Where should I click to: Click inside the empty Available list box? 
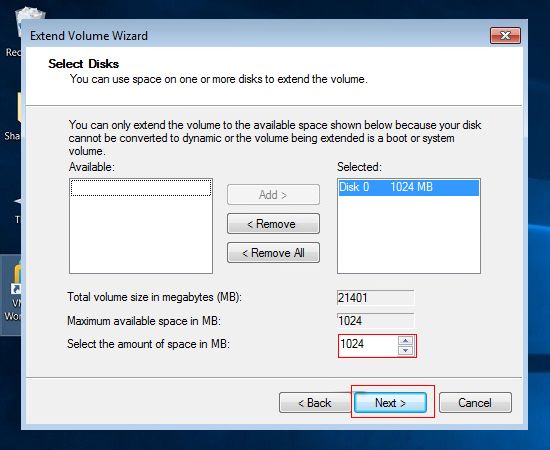[x=141, y=226]
